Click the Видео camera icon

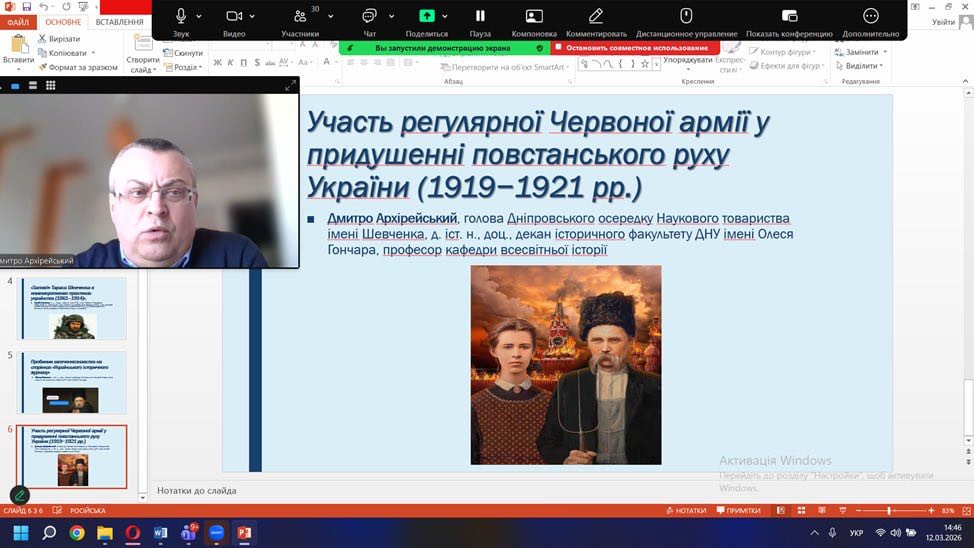tap(234, 16)
